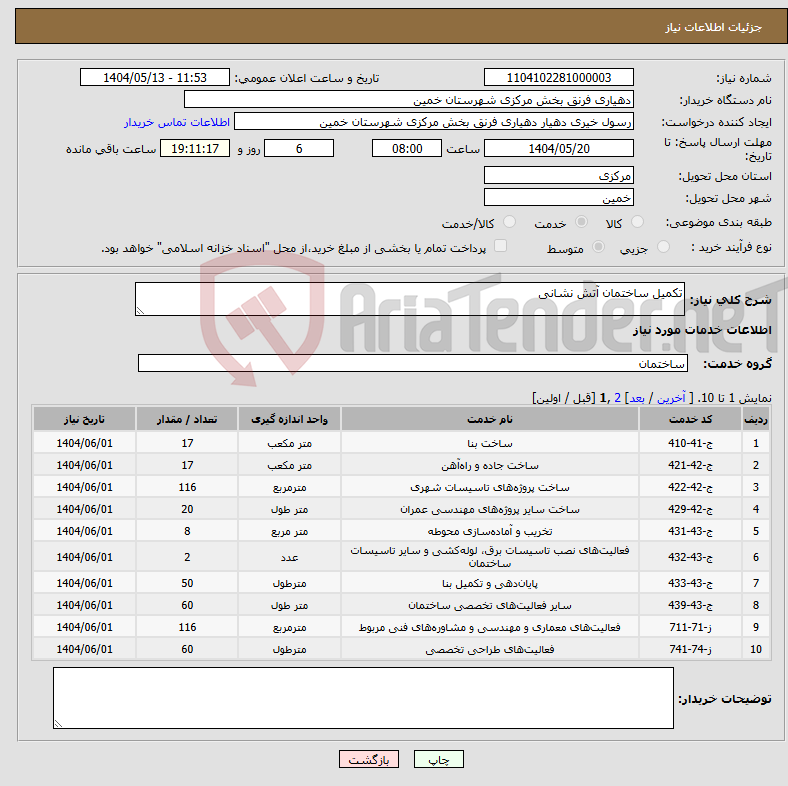Screen dimensions: 788x786
Task: Click service code ج-43-431
Action: pos(691,531)
